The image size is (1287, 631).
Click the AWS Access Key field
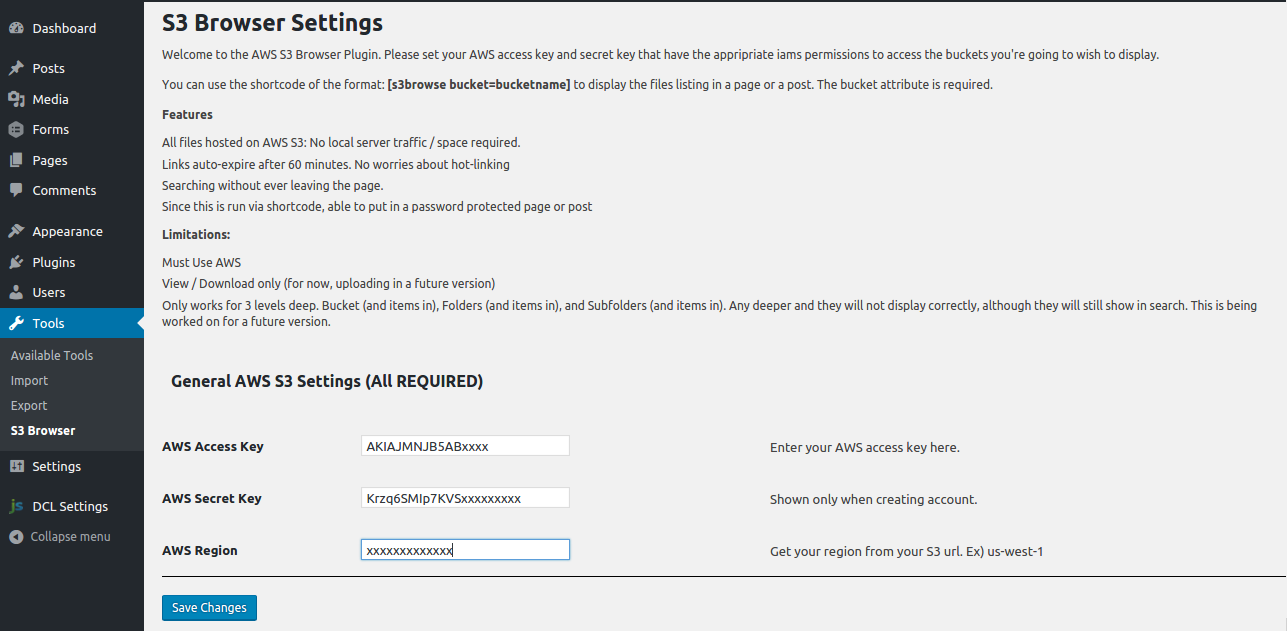tap(465, 446)
